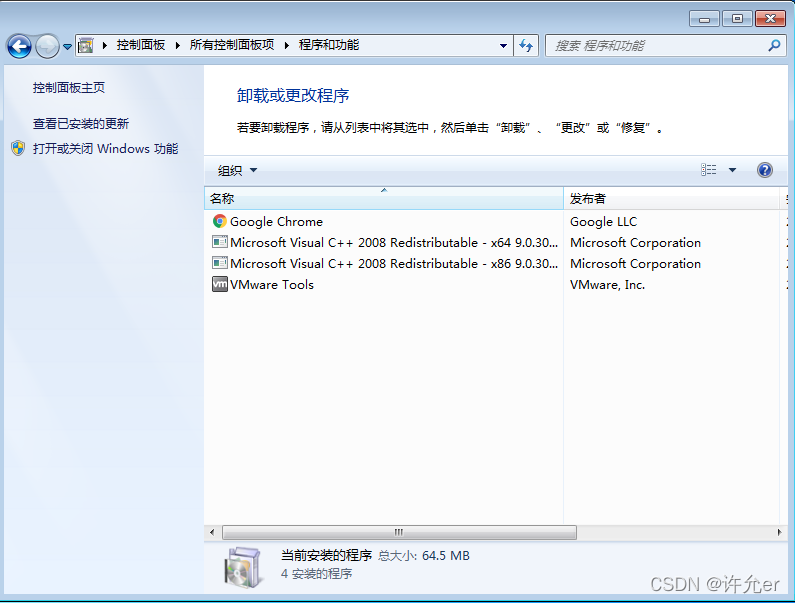The image size is (795, 603).
Task: Click icon of Visual C++ x64 entry
Action: tap(220, 242)
